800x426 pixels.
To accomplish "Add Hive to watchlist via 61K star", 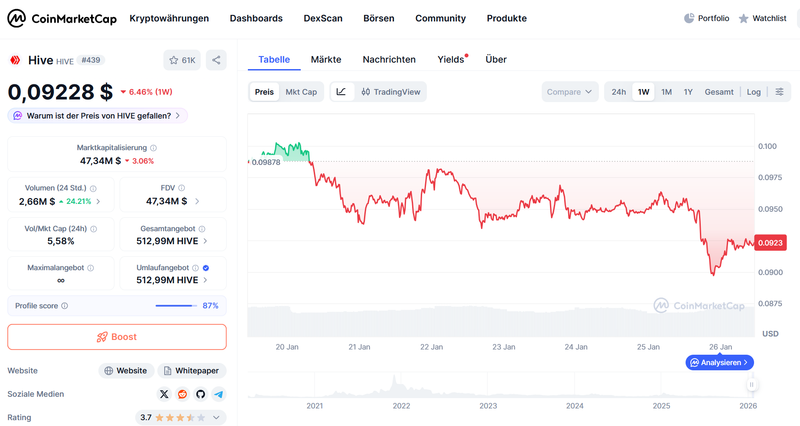I will click(x=181, y=60).
